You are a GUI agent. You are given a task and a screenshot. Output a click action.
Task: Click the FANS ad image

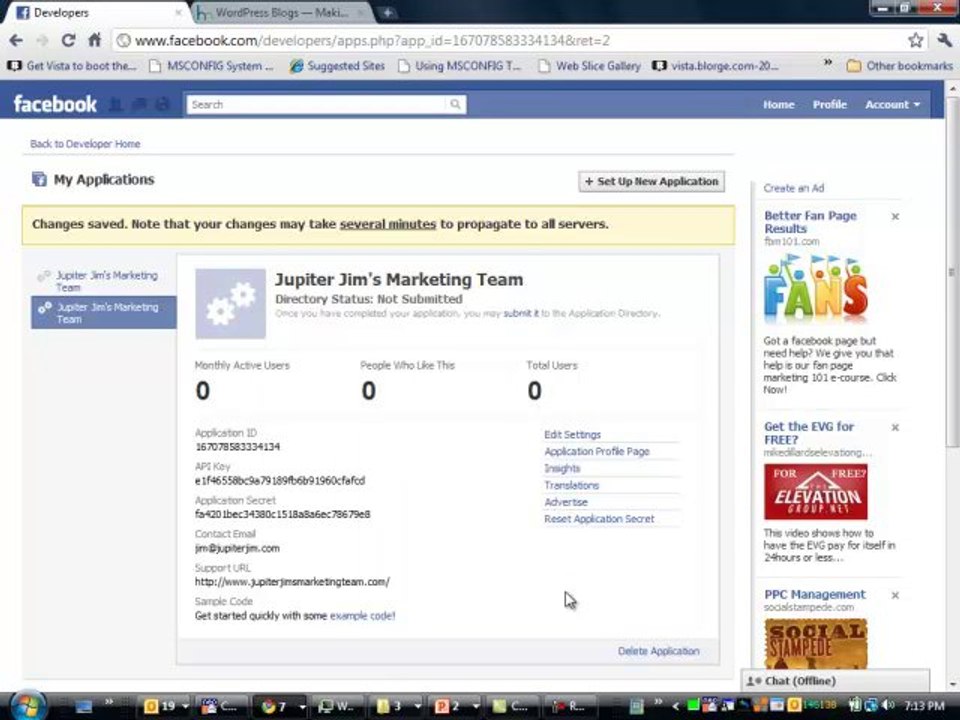pyautogui.click(x=816, y=288)
